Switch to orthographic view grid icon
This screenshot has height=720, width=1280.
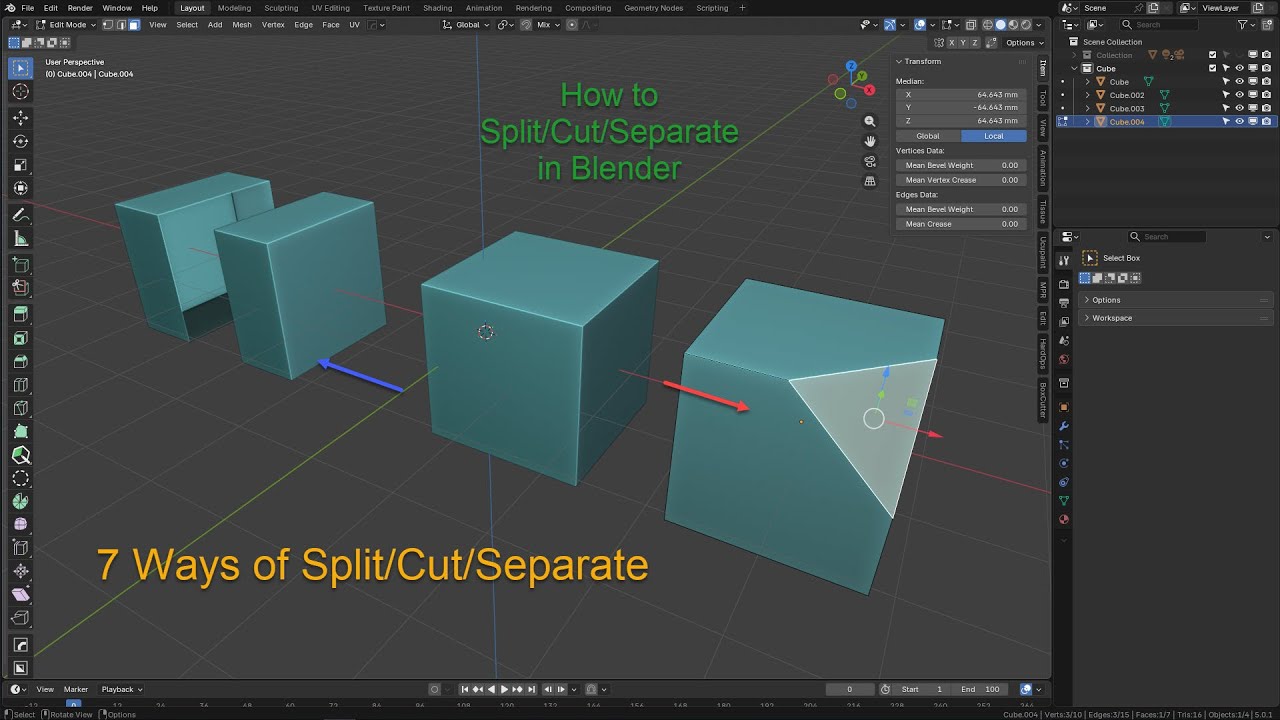[870, 181]
